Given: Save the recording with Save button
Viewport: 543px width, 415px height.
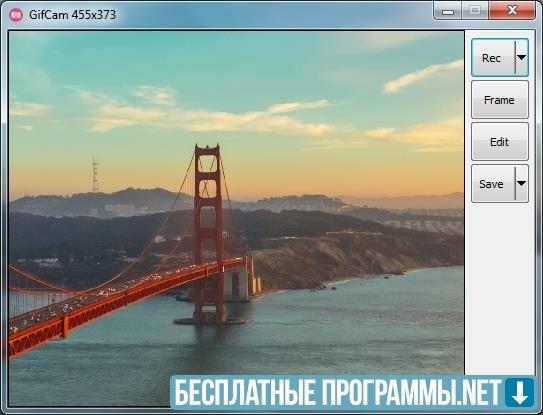Looking at the screenshot, I should pyautogui.click(x=493, y=184).
